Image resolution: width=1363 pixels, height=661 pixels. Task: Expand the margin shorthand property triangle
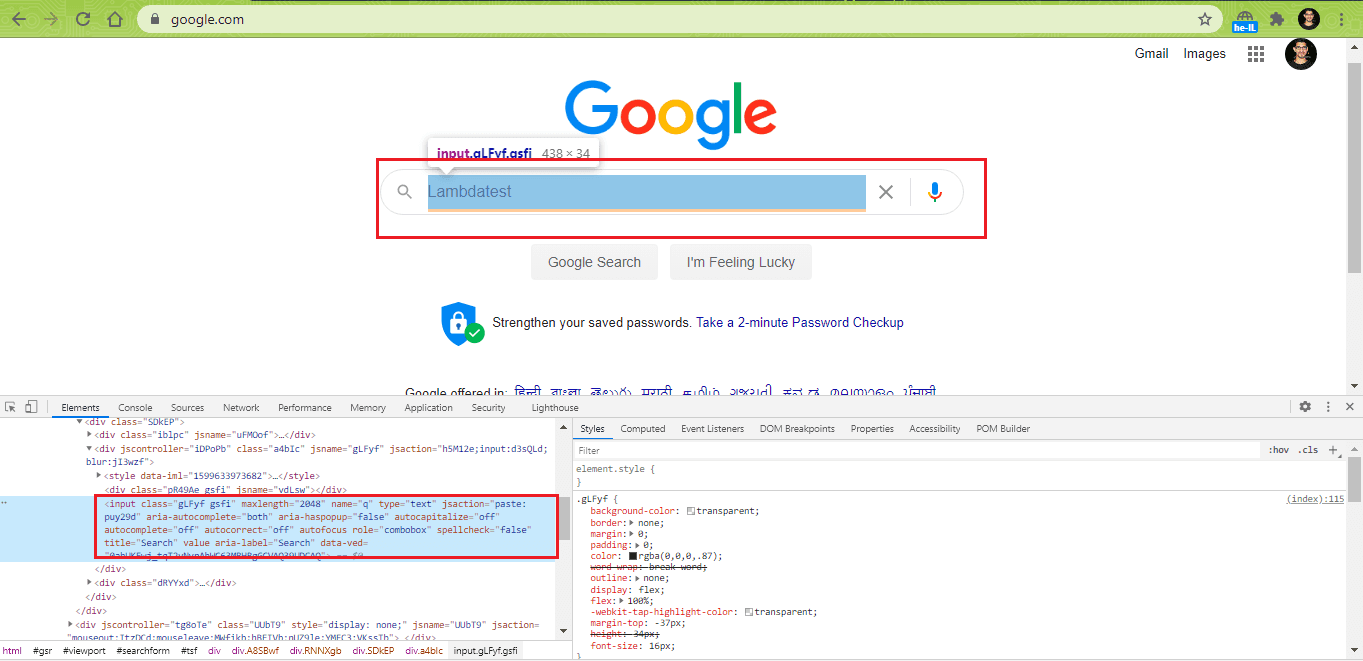click(x=631, y=533)
